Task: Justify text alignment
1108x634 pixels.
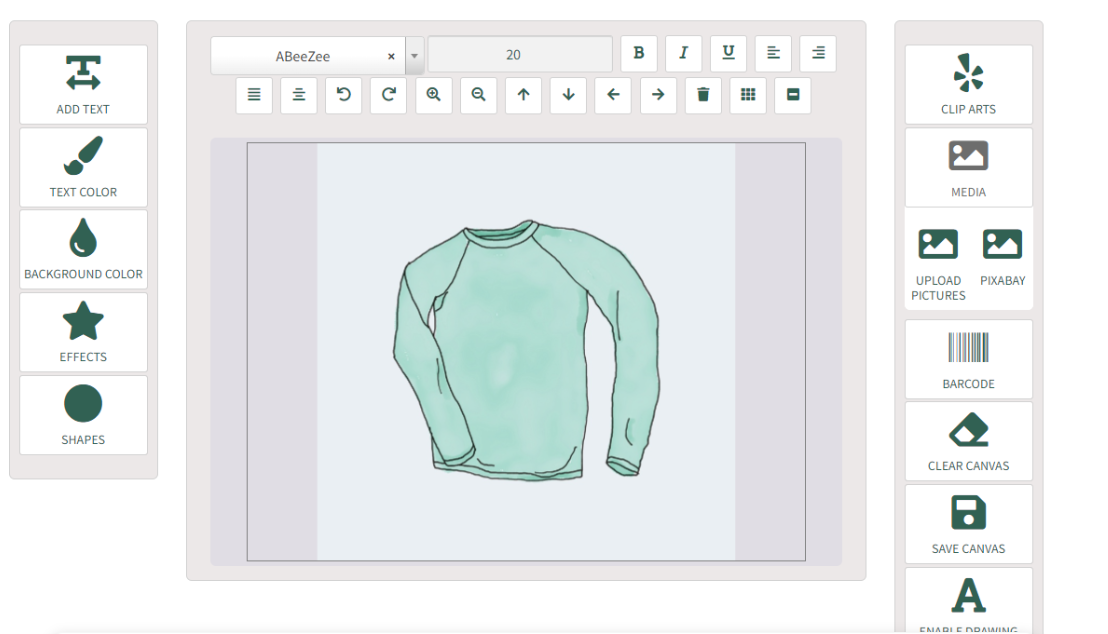Action: pyautogui.click(x=254, y=95)
